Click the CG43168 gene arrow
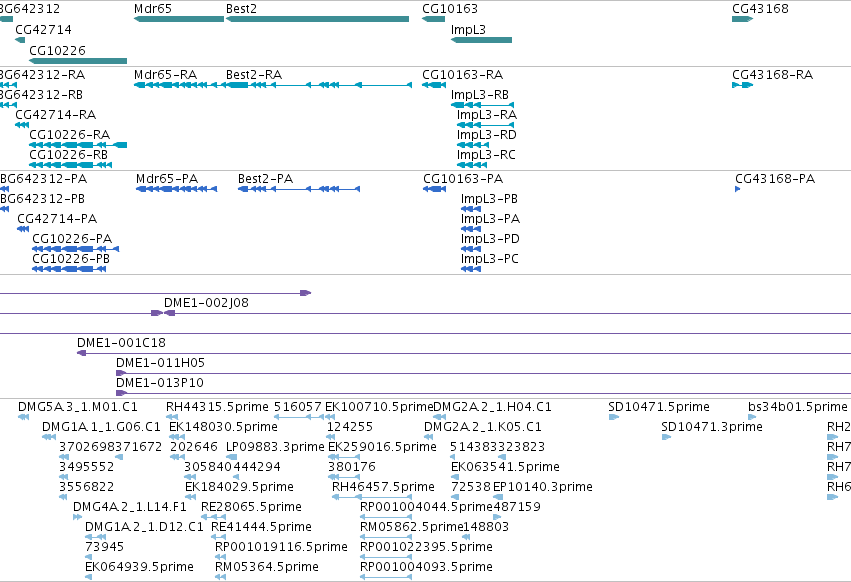Viewport: 851px width, 582px height. (742, 19)
